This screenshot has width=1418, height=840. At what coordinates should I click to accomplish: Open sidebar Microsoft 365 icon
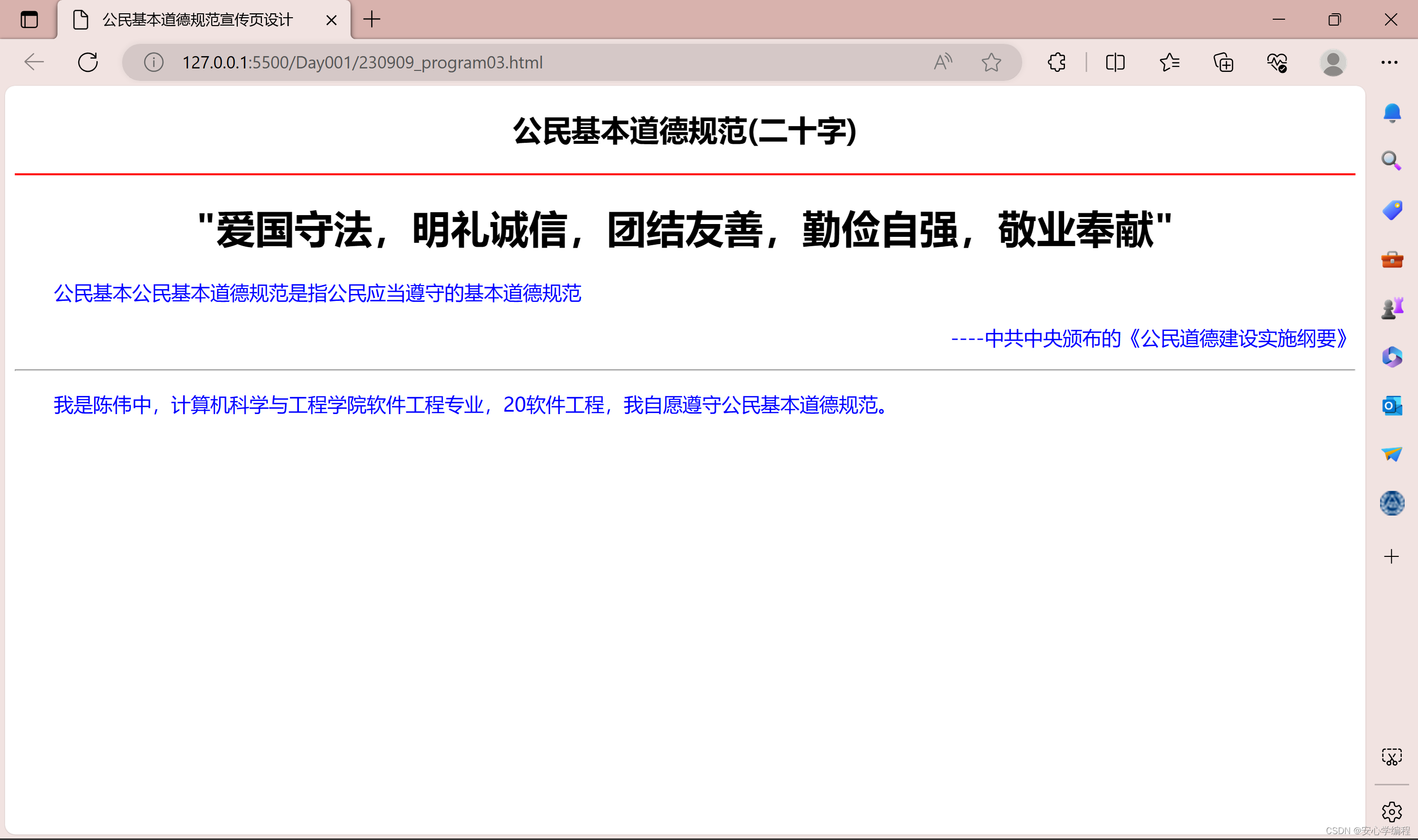click(1392, 357)
